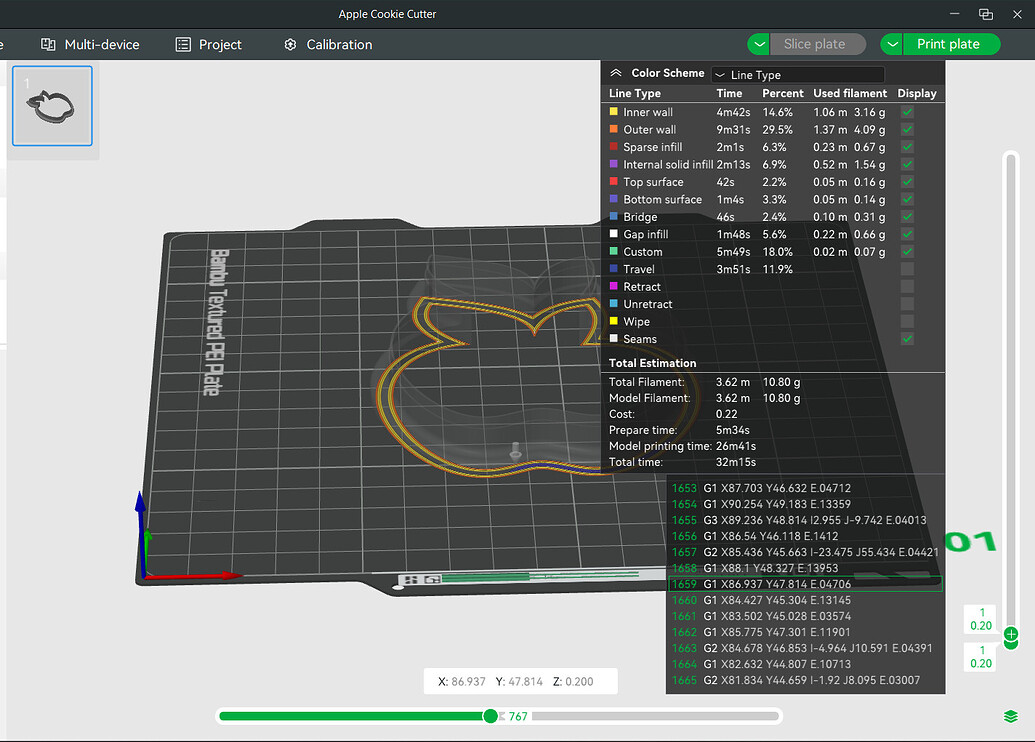1035x742 pixels.
Task: Click the layers stack icon at bottom right
Action: (1011, 716)
